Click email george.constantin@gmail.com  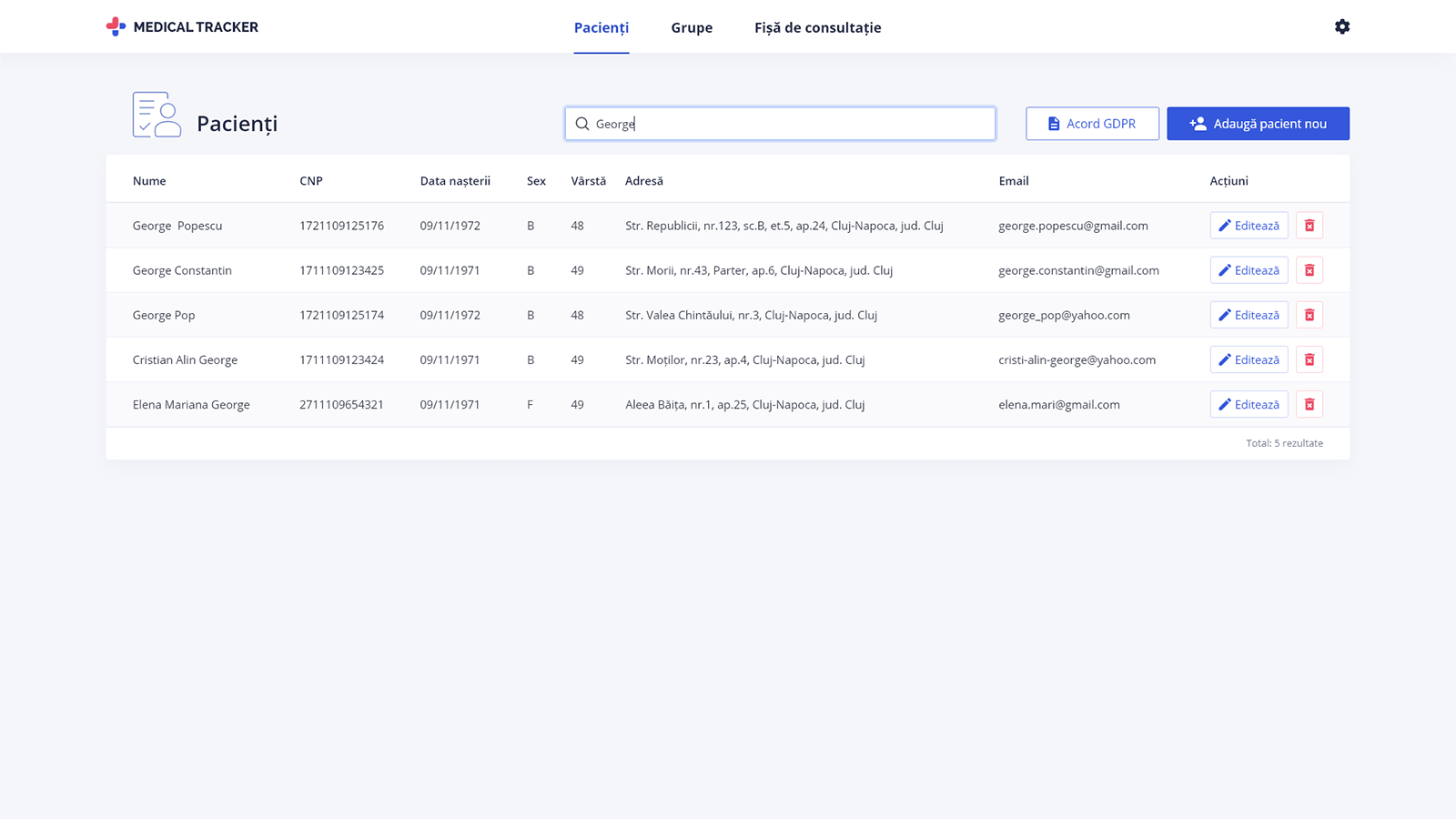(1078, 270)
